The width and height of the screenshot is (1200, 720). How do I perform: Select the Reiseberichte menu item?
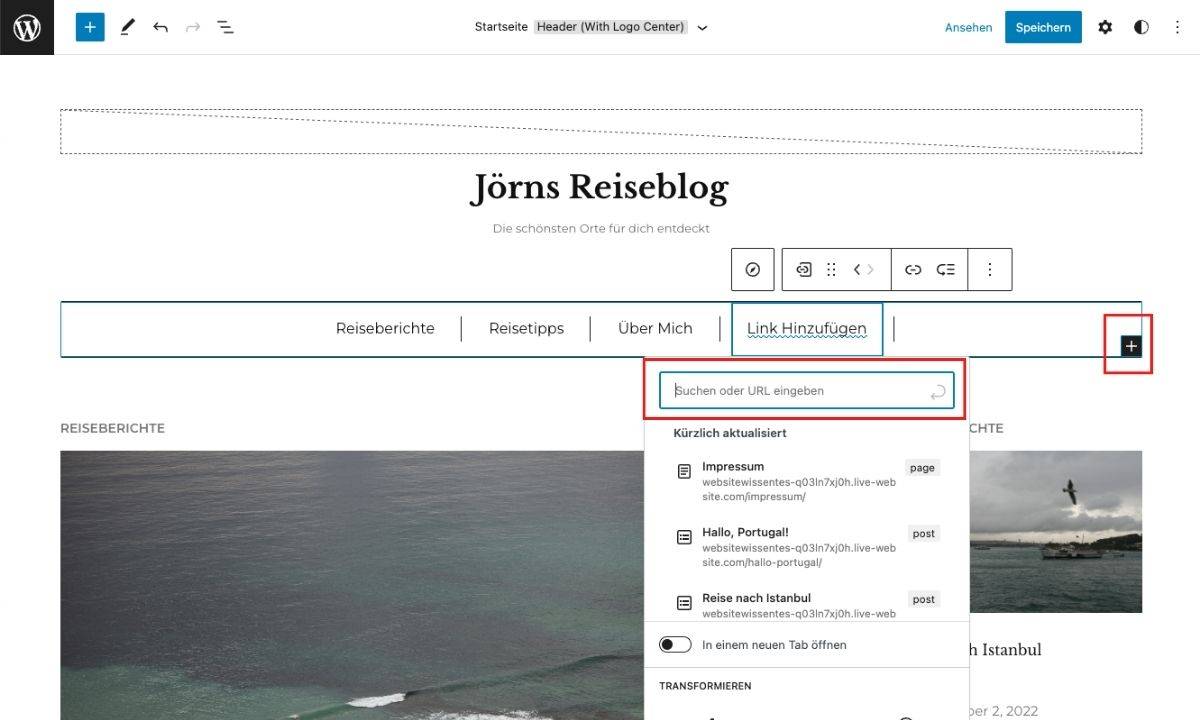(385, 328)
